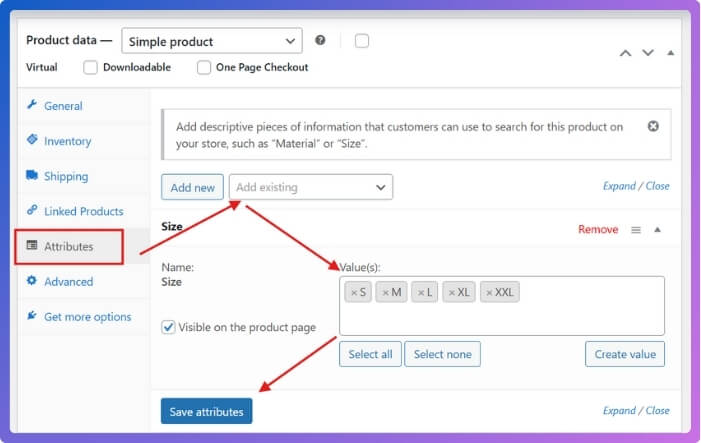Click the Linked Products chain icon
The width and height of the screenshot is (701, 443).
pyautogui.click(x=32, y=210)
